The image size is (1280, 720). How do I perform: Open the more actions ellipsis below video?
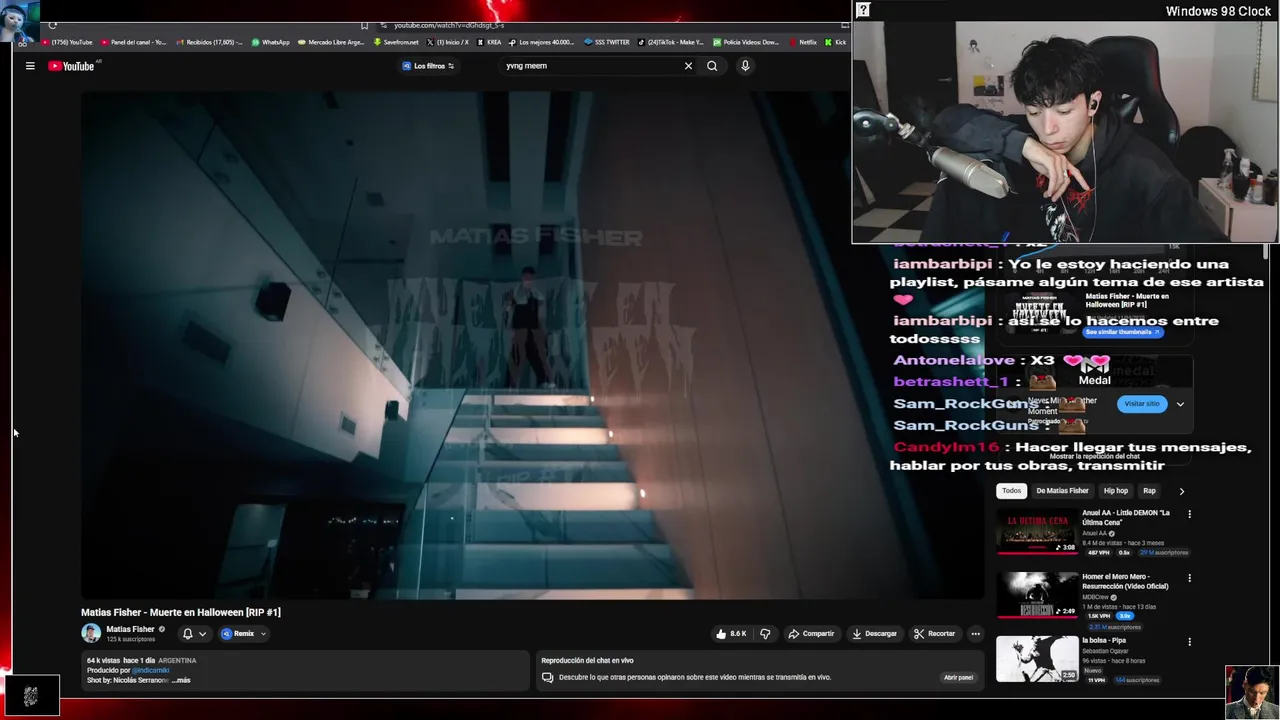(x=975, y=633)
